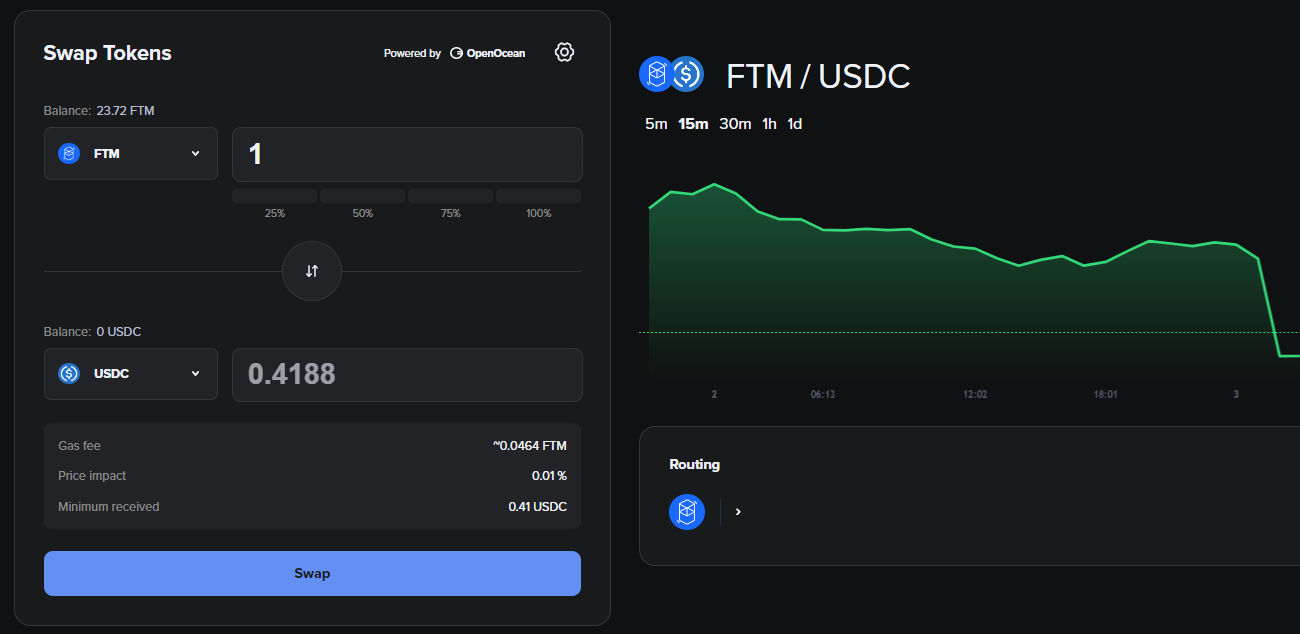
Task: Select the 30m chart interval
Action: point(735,124)
